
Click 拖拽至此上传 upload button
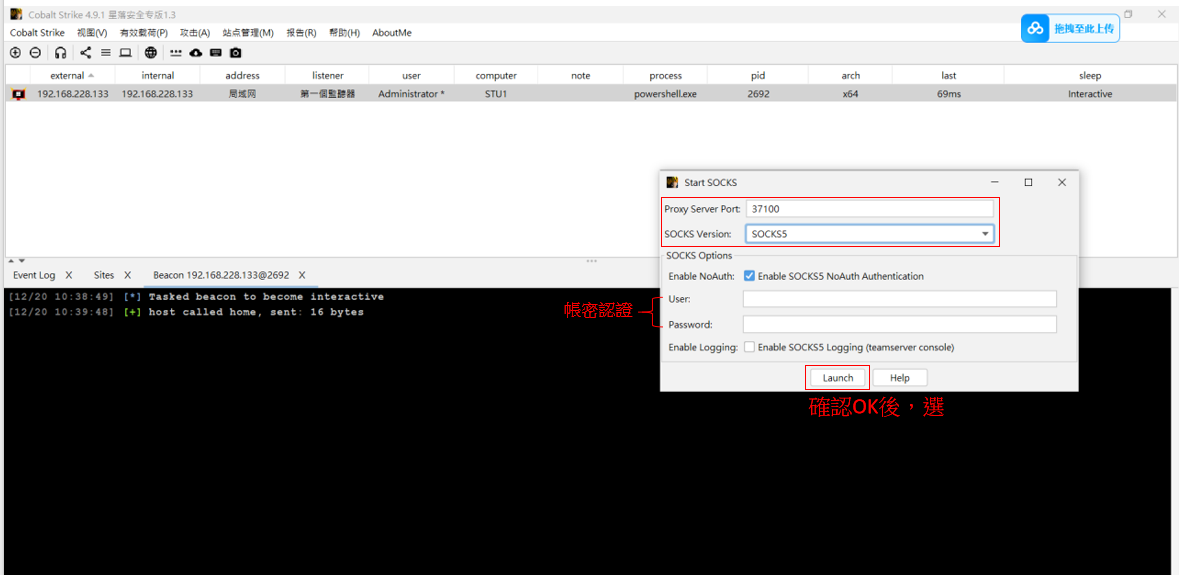[1070, 29]
